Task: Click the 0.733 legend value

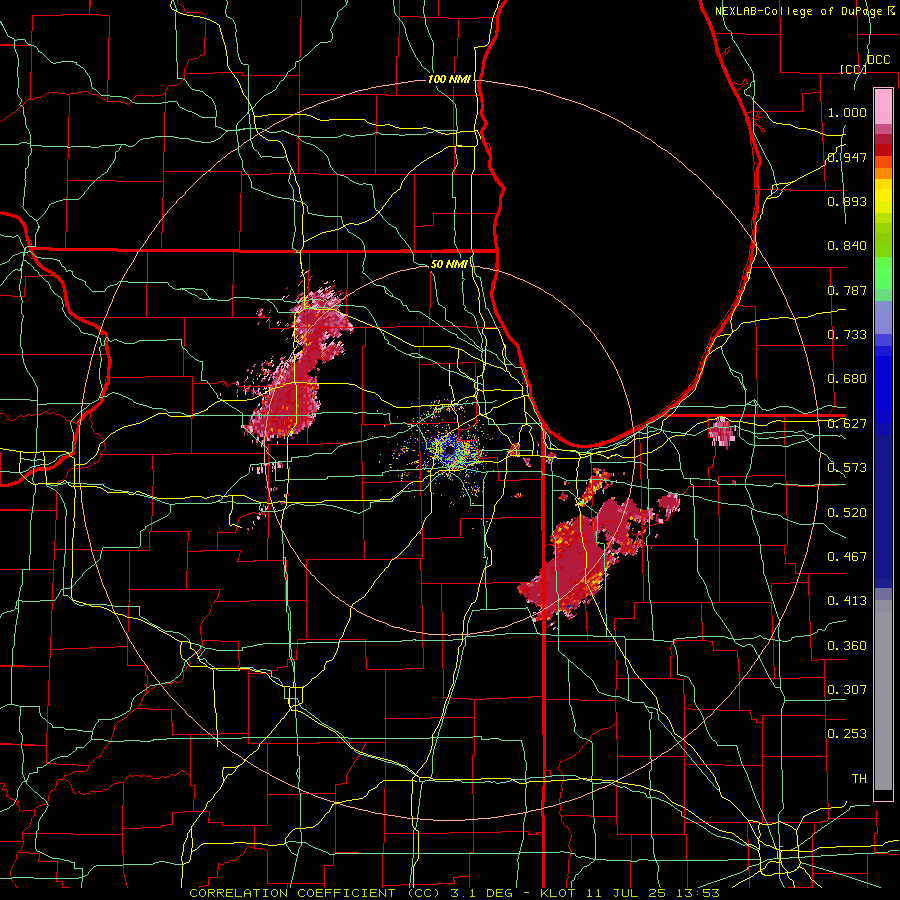Action: pos(847,335)
